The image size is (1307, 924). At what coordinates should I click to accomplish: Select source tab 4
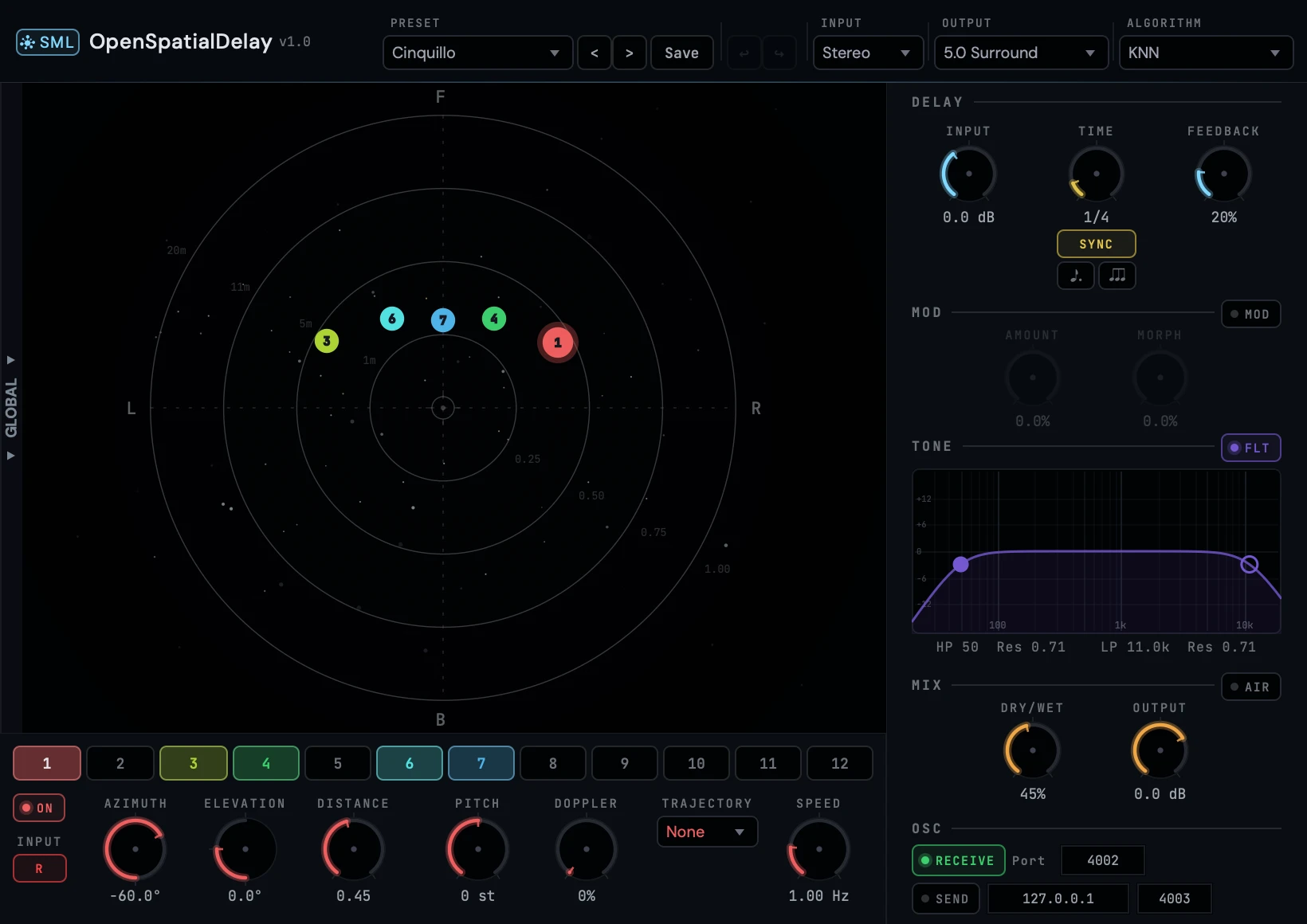[266, 763]
